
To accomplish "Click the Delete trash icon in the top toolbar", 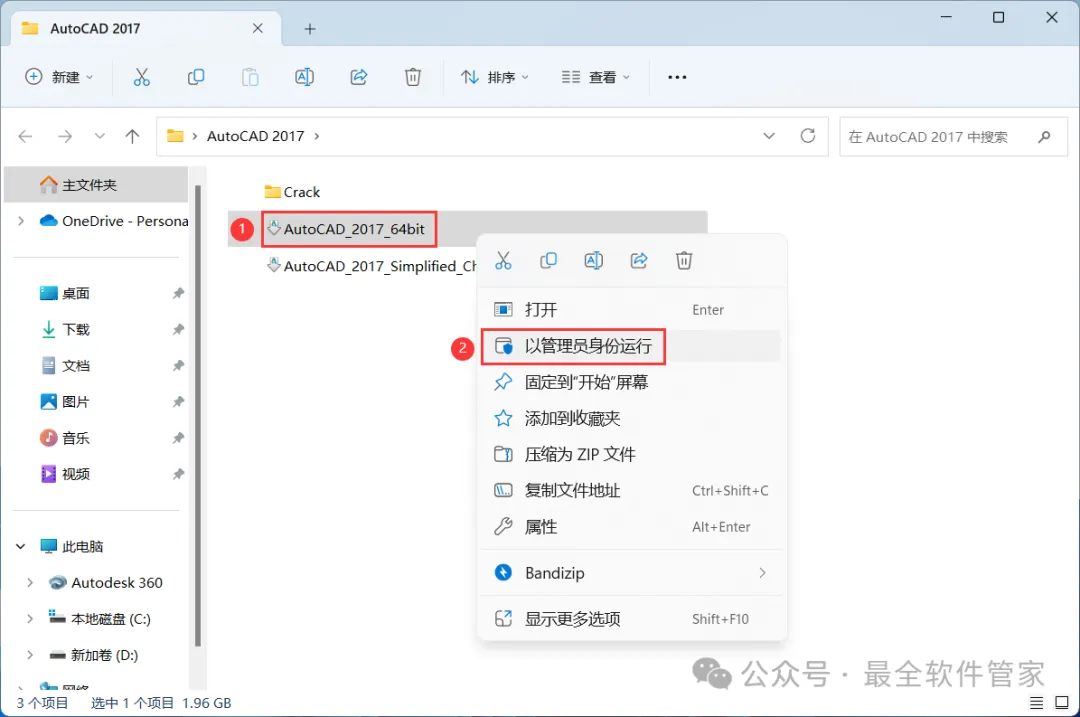I will tap(413, 77).
